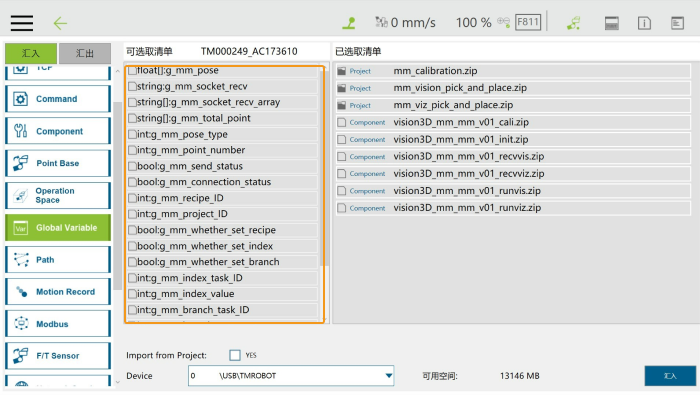
Task: Open the Motion Record category
Action: (58, 292)
